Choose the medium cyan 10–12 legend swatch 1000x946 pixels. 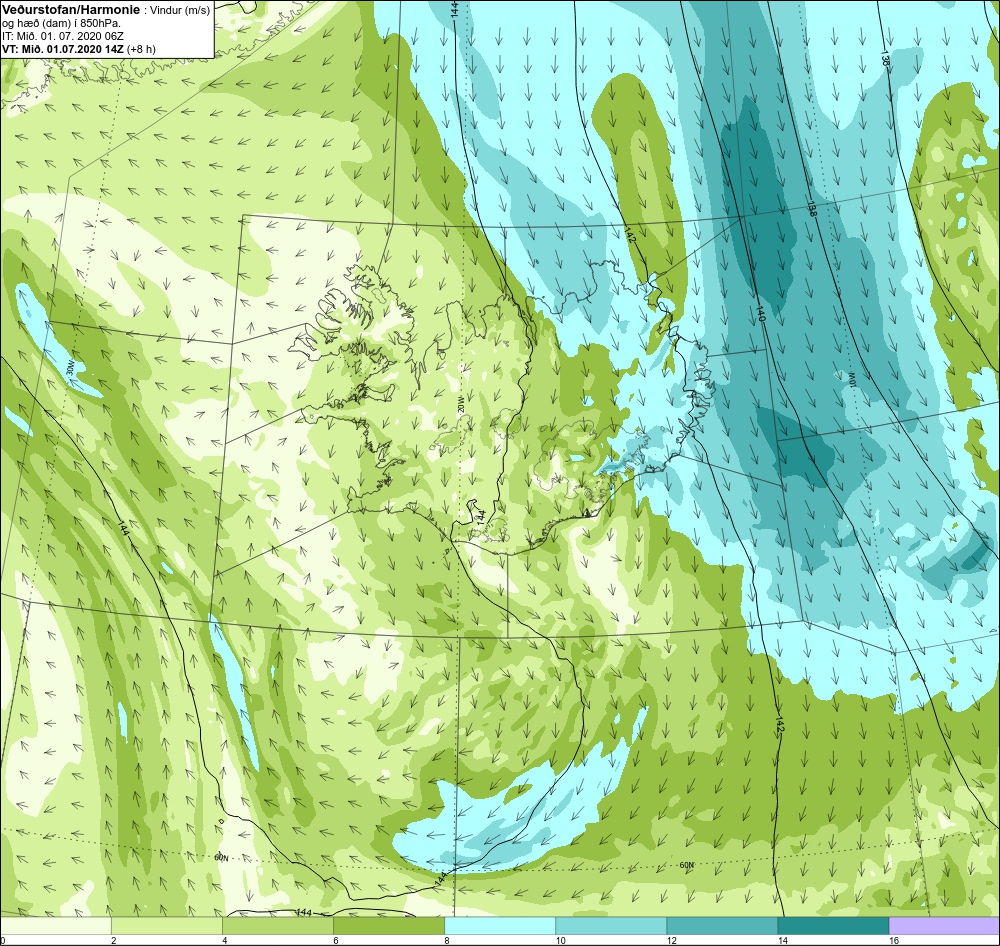(x=611, y=926)
